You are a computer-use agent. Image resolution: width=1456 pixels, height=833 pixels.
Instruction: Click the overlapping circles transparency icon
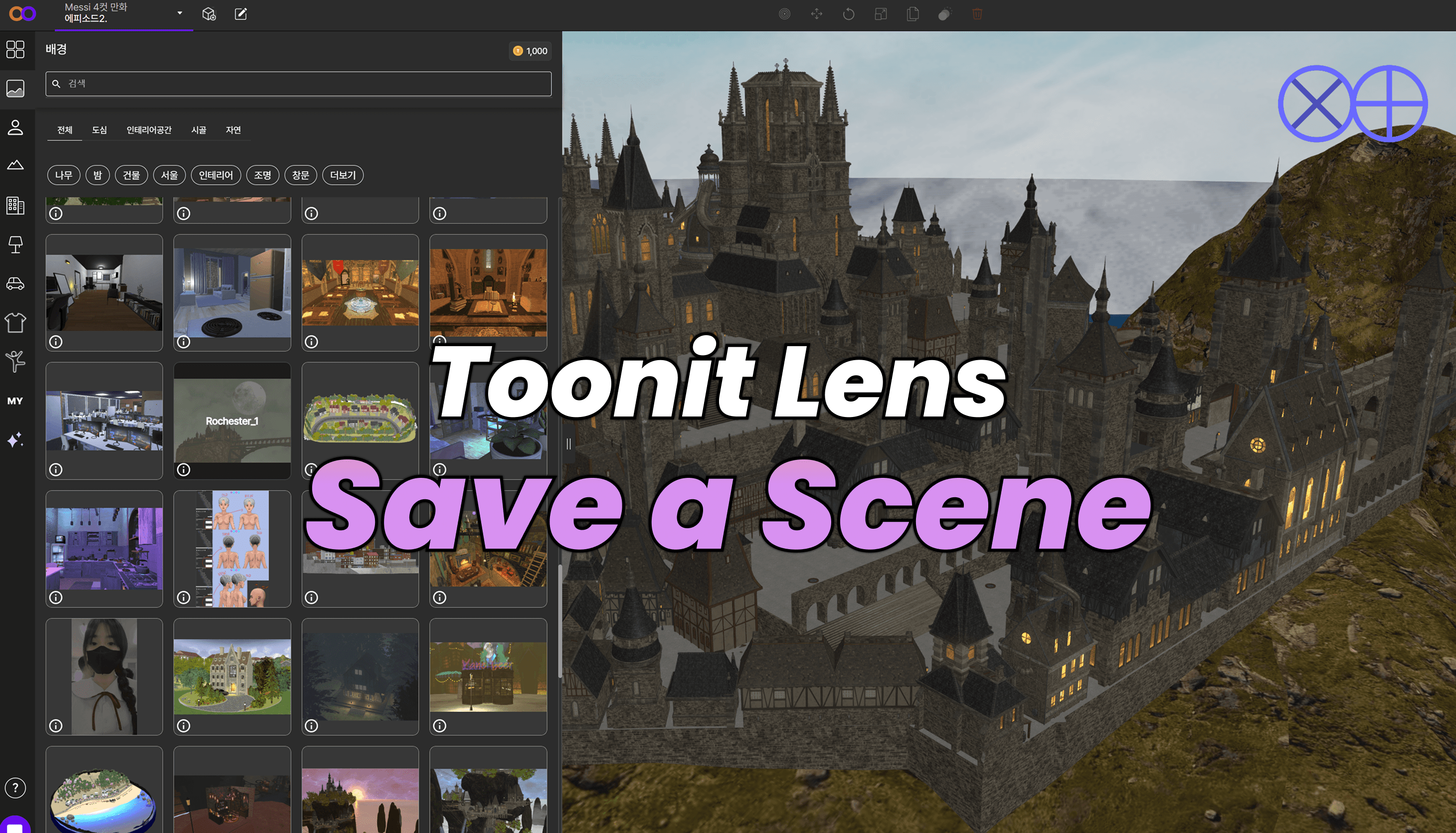point(945,14)
